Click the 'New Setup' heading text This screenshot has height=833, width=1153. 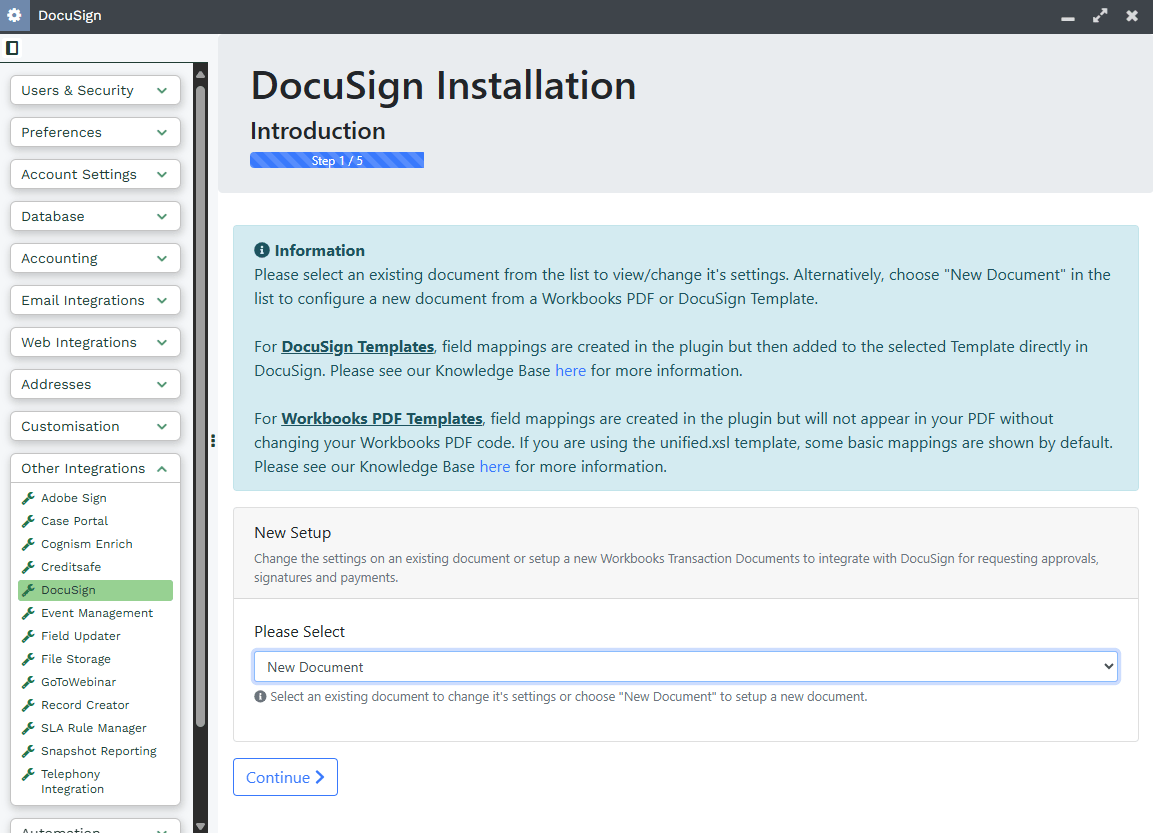click(293, 532)
